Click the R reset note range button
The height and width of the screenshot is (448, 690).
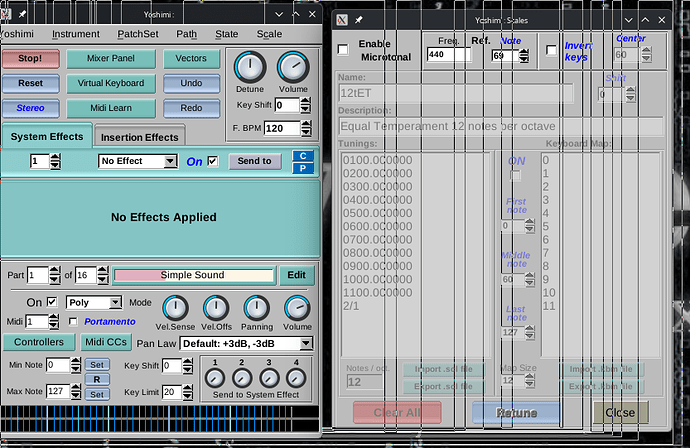click(x=97, y=379)
